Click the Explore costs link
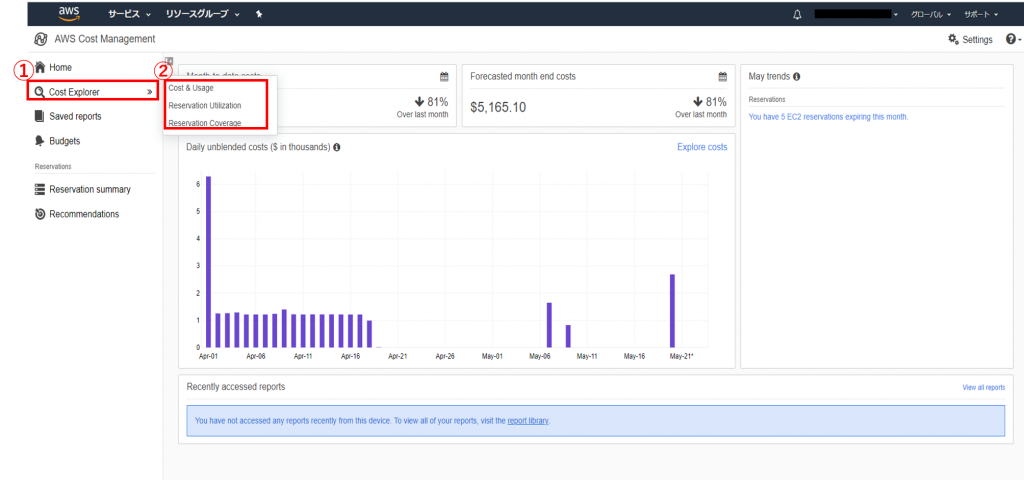This screenshot has height=480, width=1024. 702,147
